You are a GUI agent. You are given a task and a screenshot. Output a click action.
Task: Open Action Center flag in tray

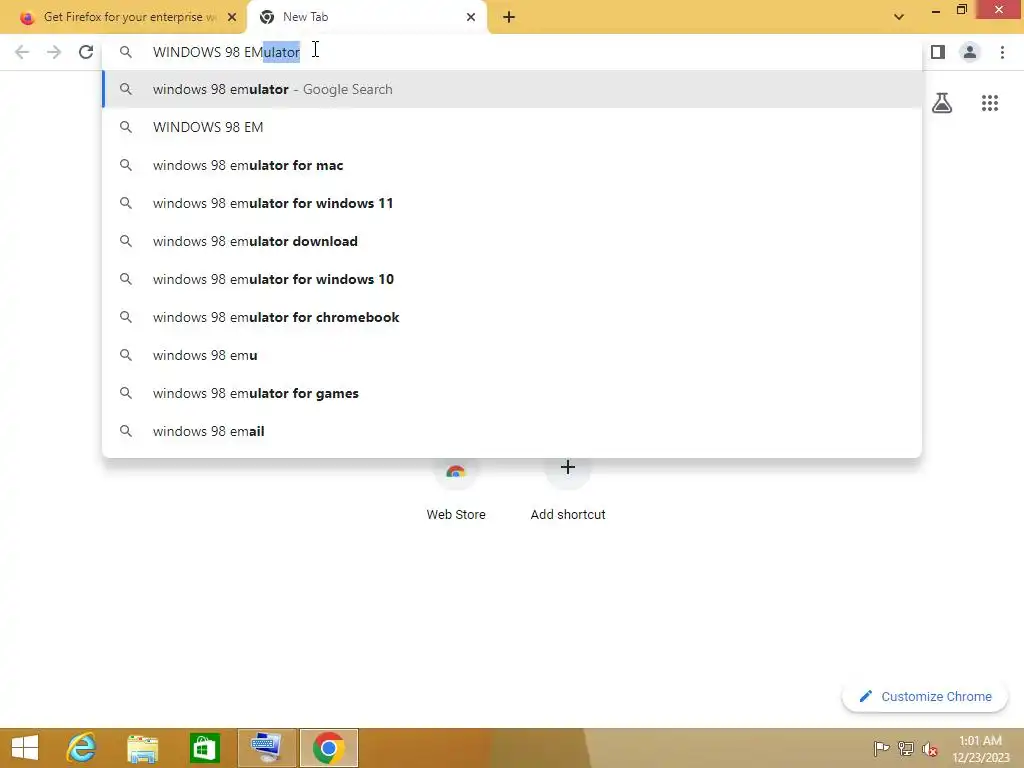[x=881, y=748]
